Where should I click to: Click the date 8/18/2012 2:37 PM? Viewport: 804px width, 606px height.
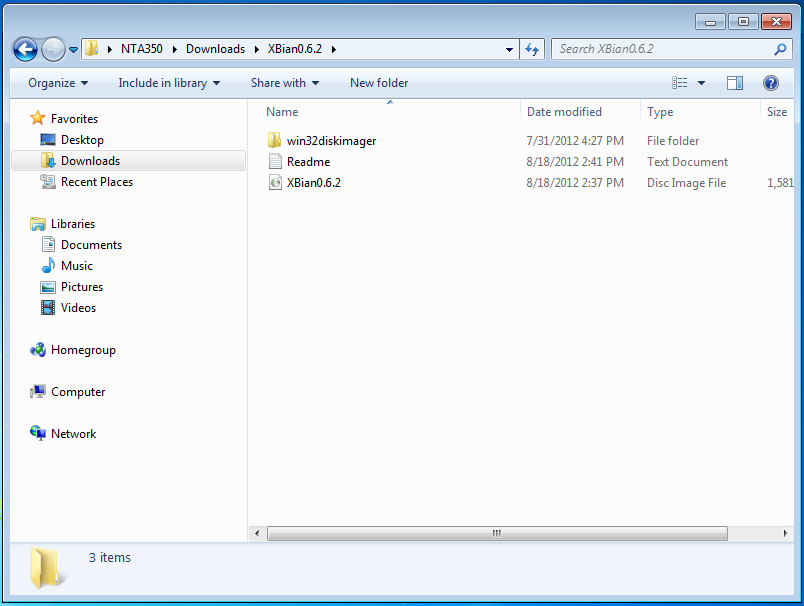575,183
